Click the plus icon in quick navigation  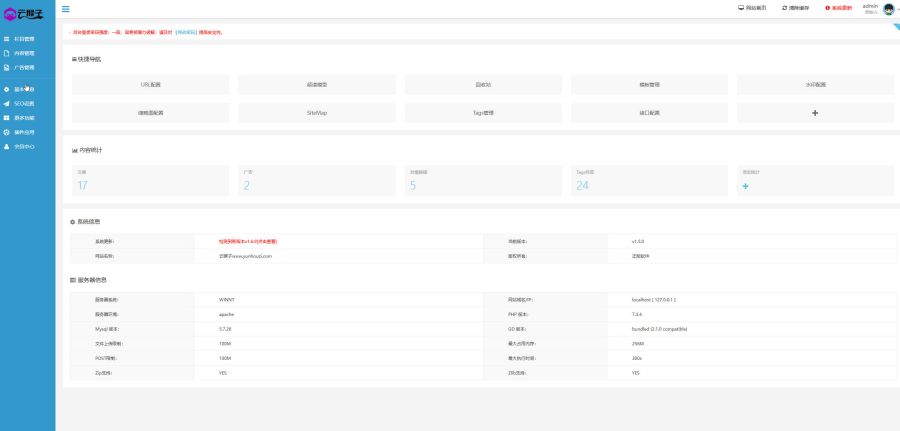point(815,113)
